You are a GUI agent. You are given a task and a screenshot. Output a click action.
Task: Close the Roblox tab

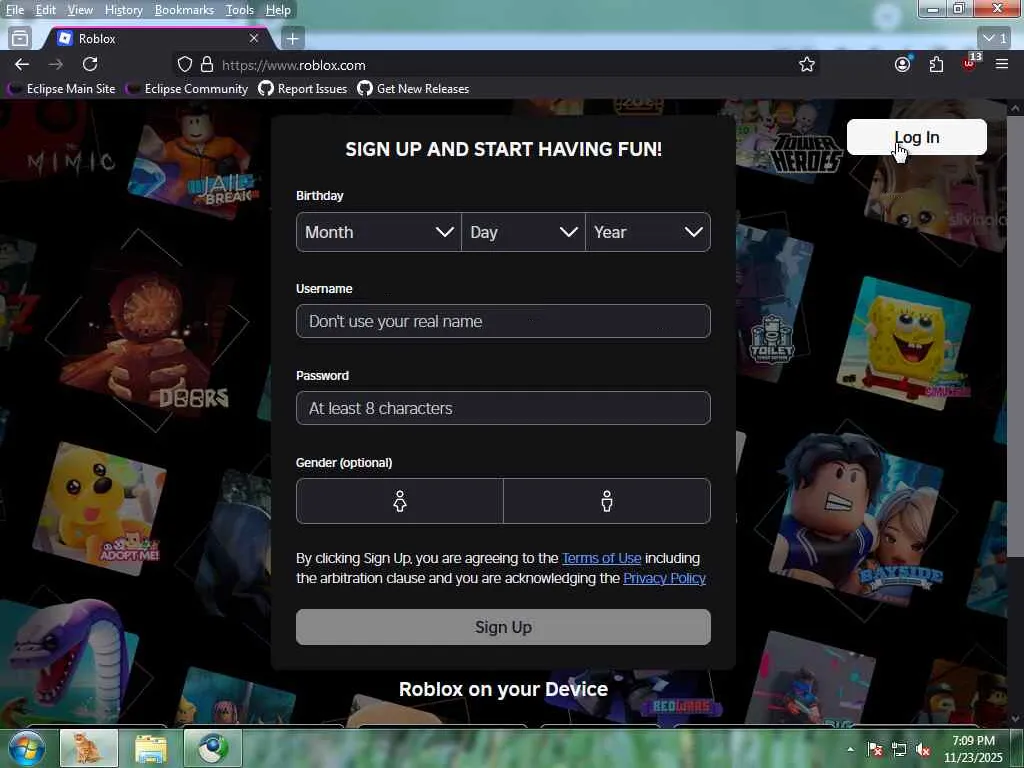254,39
